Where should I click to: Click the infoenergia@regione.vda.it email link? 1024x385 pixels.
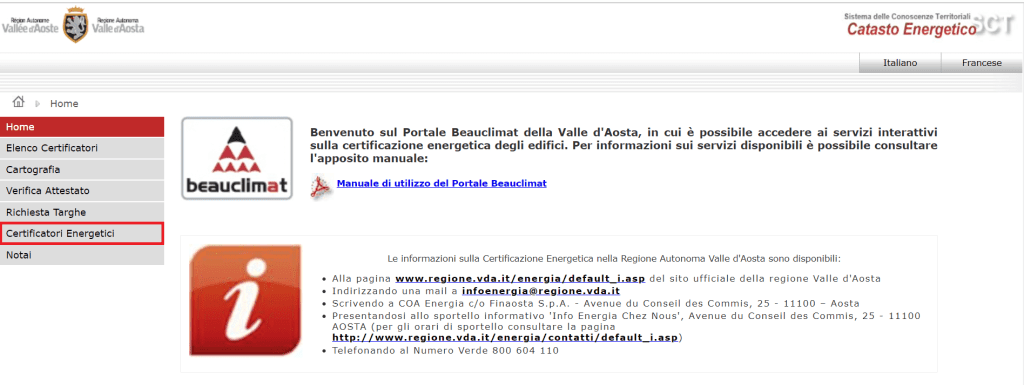coord(540,291)
